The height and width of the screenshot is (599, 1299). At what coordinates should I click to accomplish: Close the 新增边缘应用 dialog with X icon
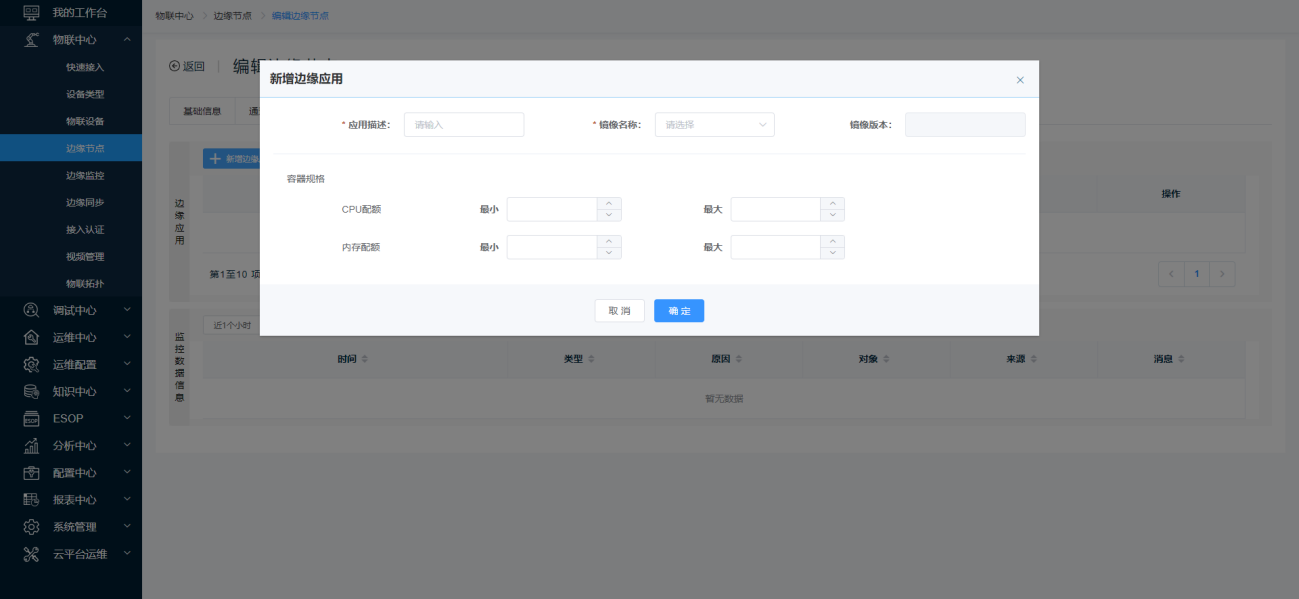tap(1020, 80)
